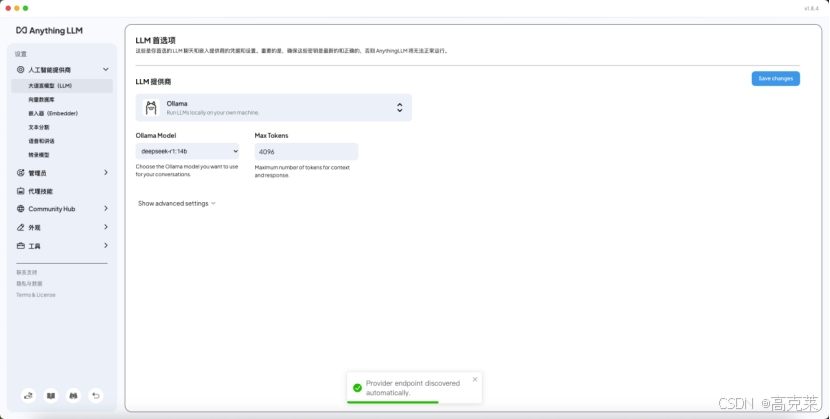This screenshot has width=830, height=419.
Task: Open the 转录模型 settings page
Action: (39, 155)
